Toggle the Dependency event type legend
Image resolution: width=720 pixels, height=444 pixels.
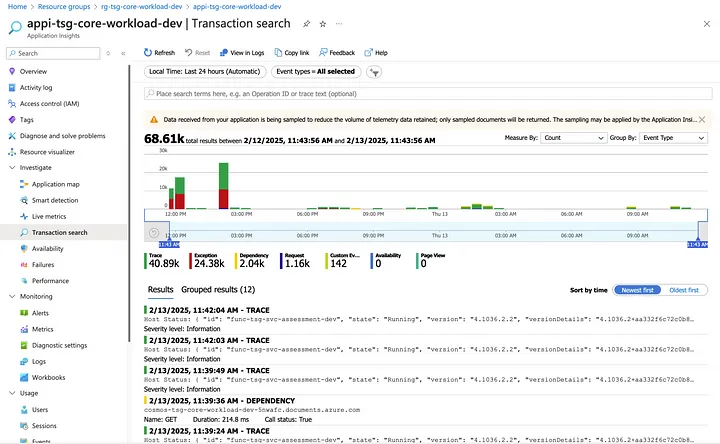[252, 261]
